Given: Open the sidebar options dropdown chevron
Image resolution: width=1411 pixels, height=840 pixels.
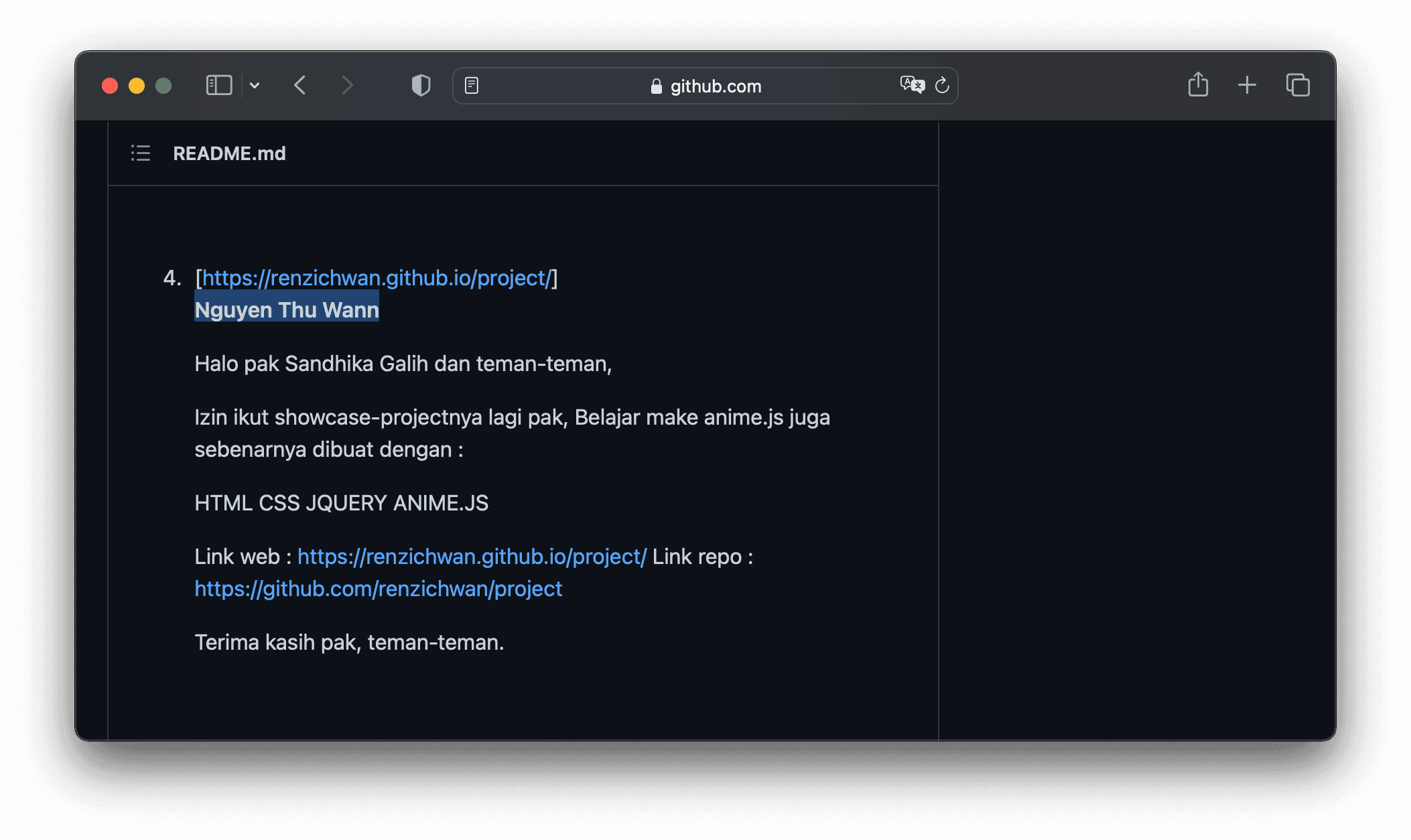Looking at the screenshot, I should (x=255, y=86).
